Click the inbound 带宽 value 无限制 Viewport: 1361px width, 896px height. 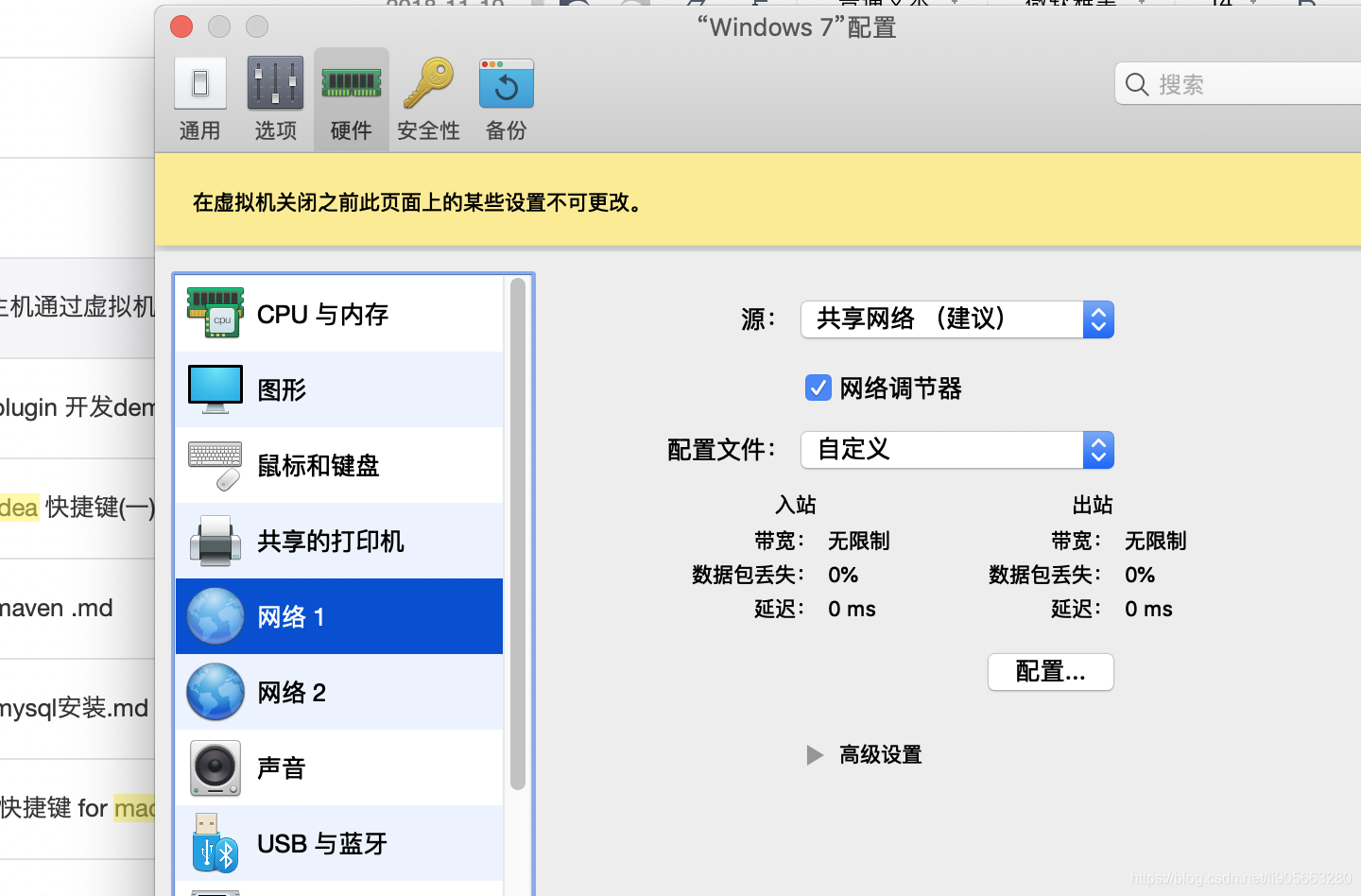[x=859, y=541]
